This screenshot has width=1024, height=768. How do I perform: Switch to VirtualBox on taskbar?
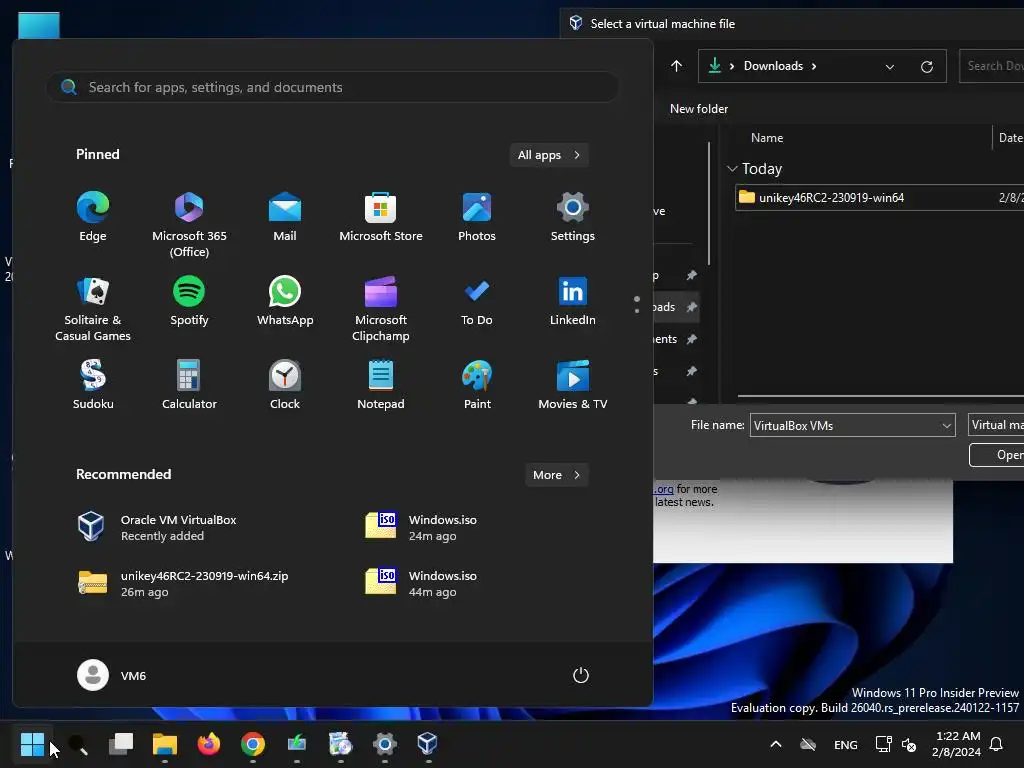pyautogui.click(x=428, y=744)
